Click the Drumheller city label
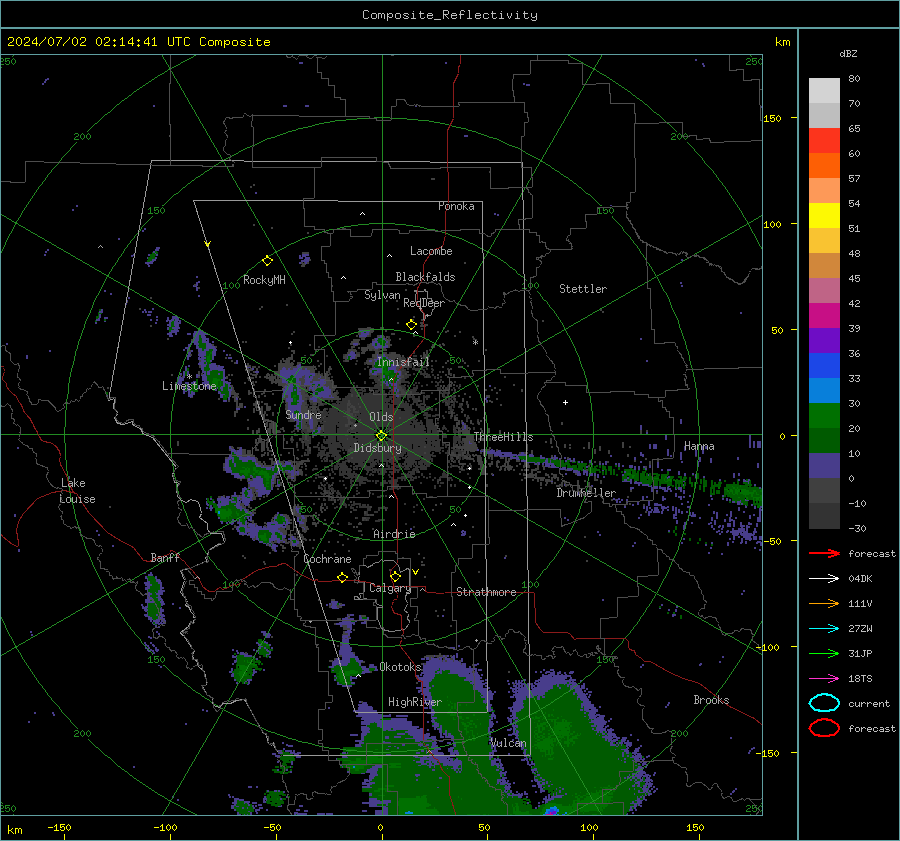 coord(586,493)
